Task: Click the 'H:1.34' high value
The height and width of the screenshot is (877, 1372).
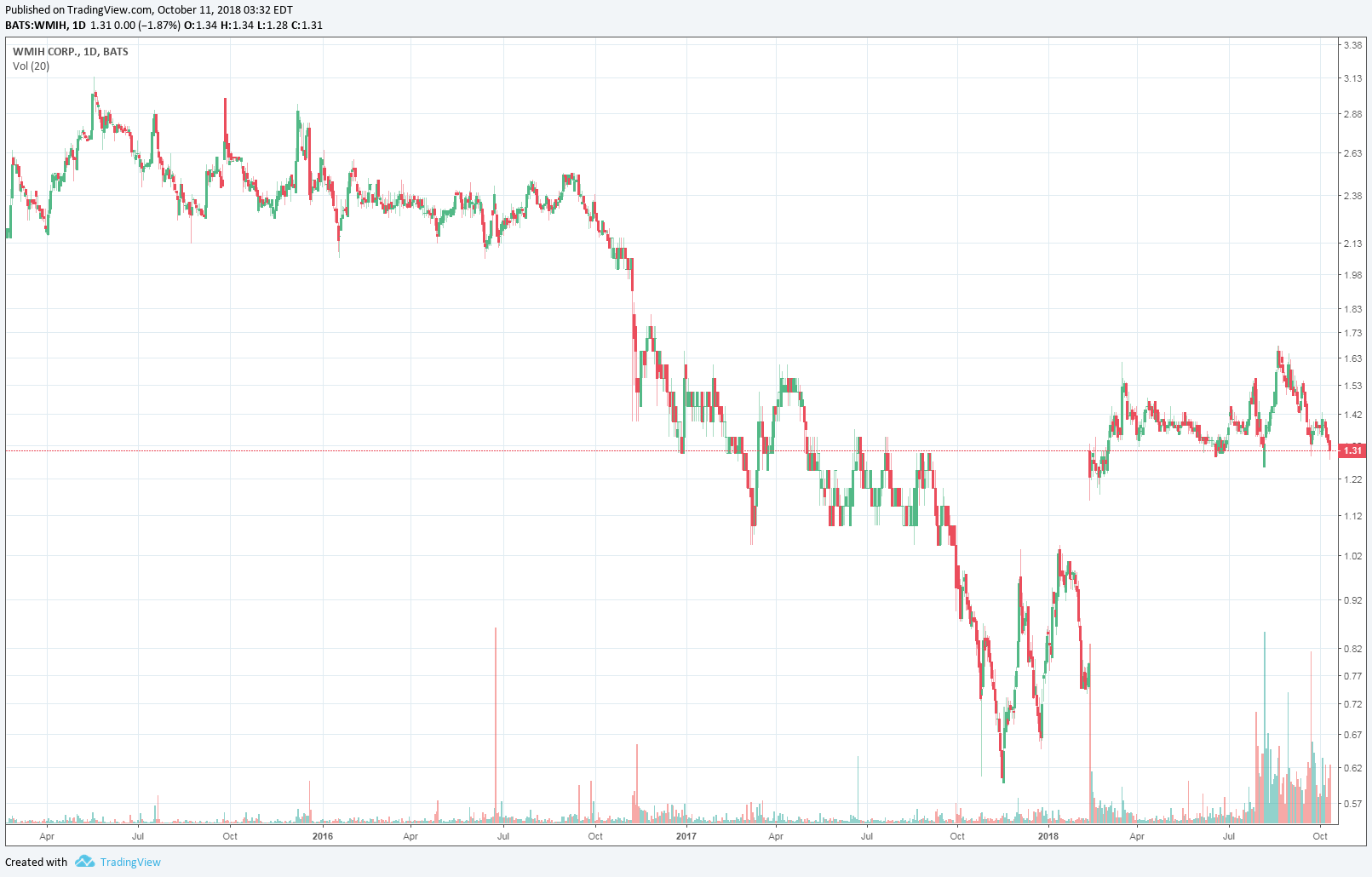Action: coord(237,25)
